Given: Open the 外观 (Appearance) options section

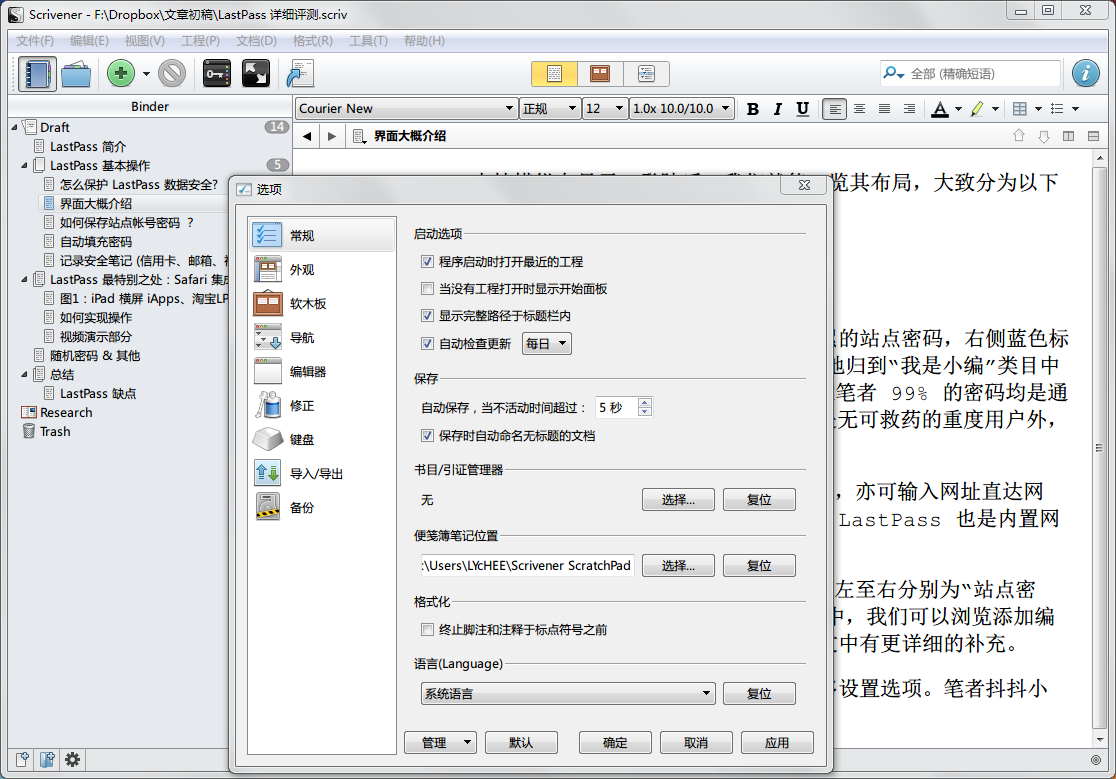Looking at the screenshot, I should [302, 270].
